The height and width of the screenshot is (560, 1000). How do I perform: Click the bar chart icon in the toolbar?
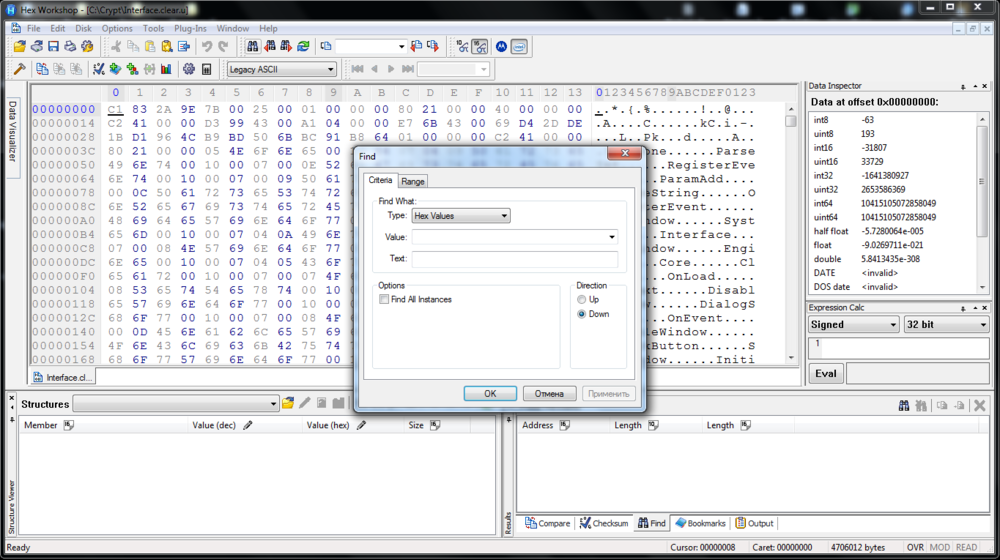tap(165, 69)
